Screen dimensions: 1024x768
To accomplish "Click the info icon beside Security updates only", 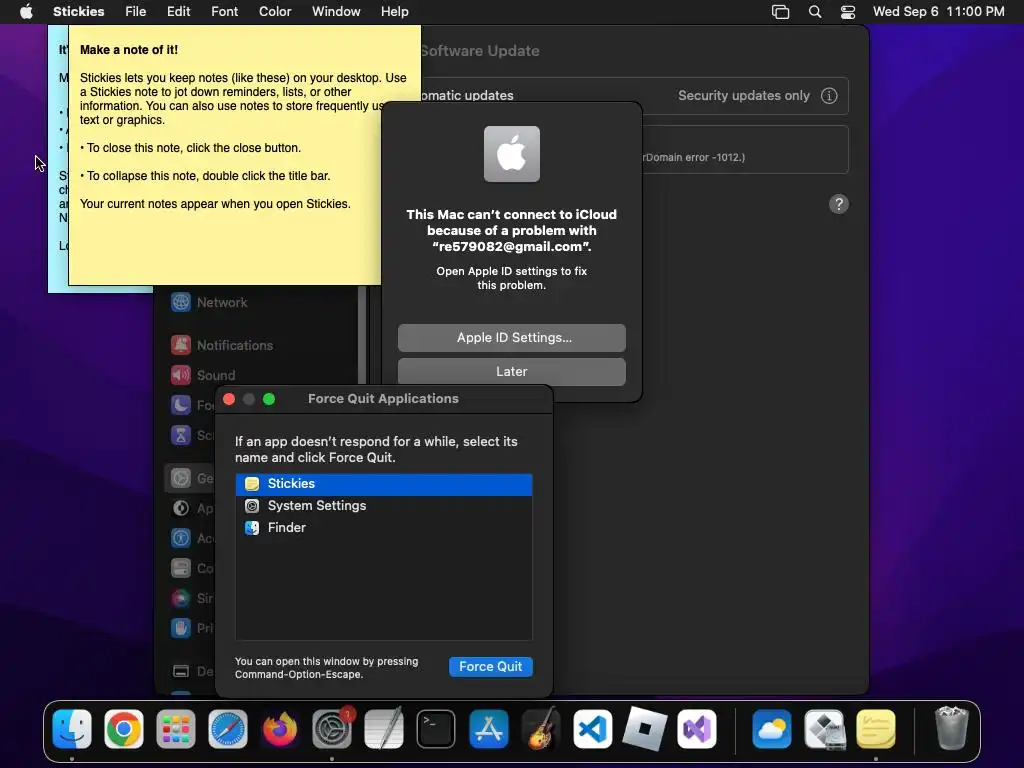I will 829,95.
